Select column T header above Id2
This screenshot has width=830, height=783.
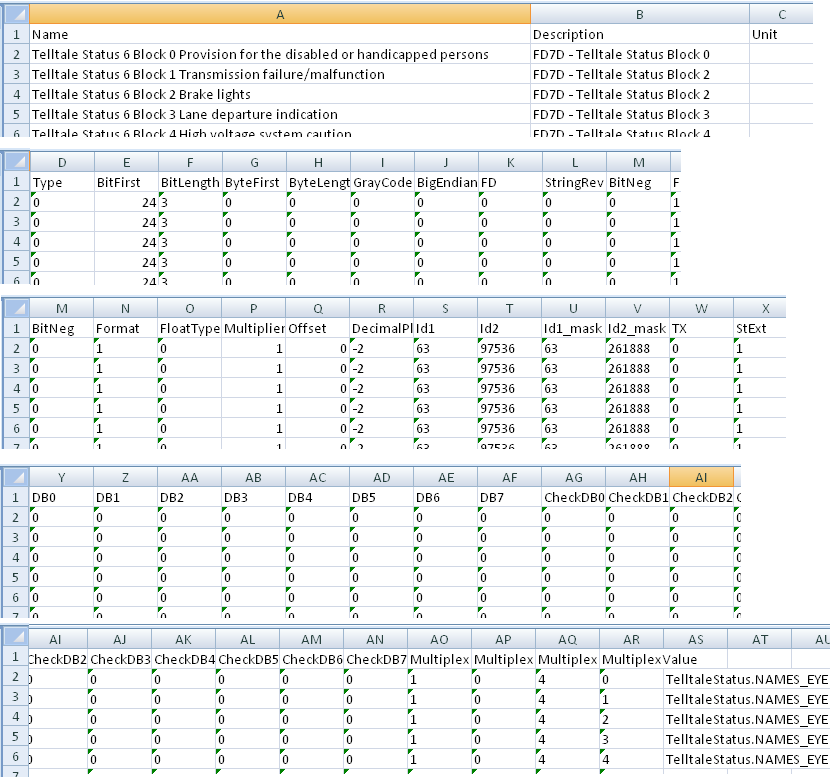coord(510,308)
